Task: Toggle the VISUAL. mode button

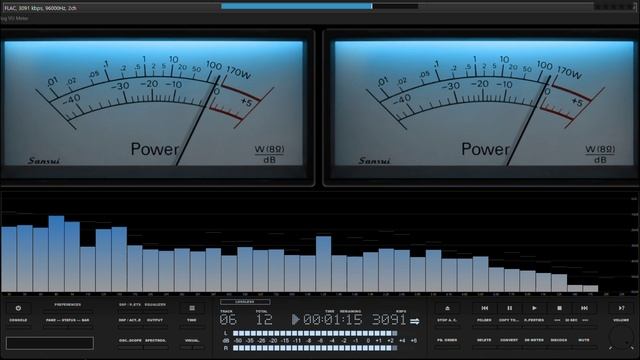Action: [192, 340]
